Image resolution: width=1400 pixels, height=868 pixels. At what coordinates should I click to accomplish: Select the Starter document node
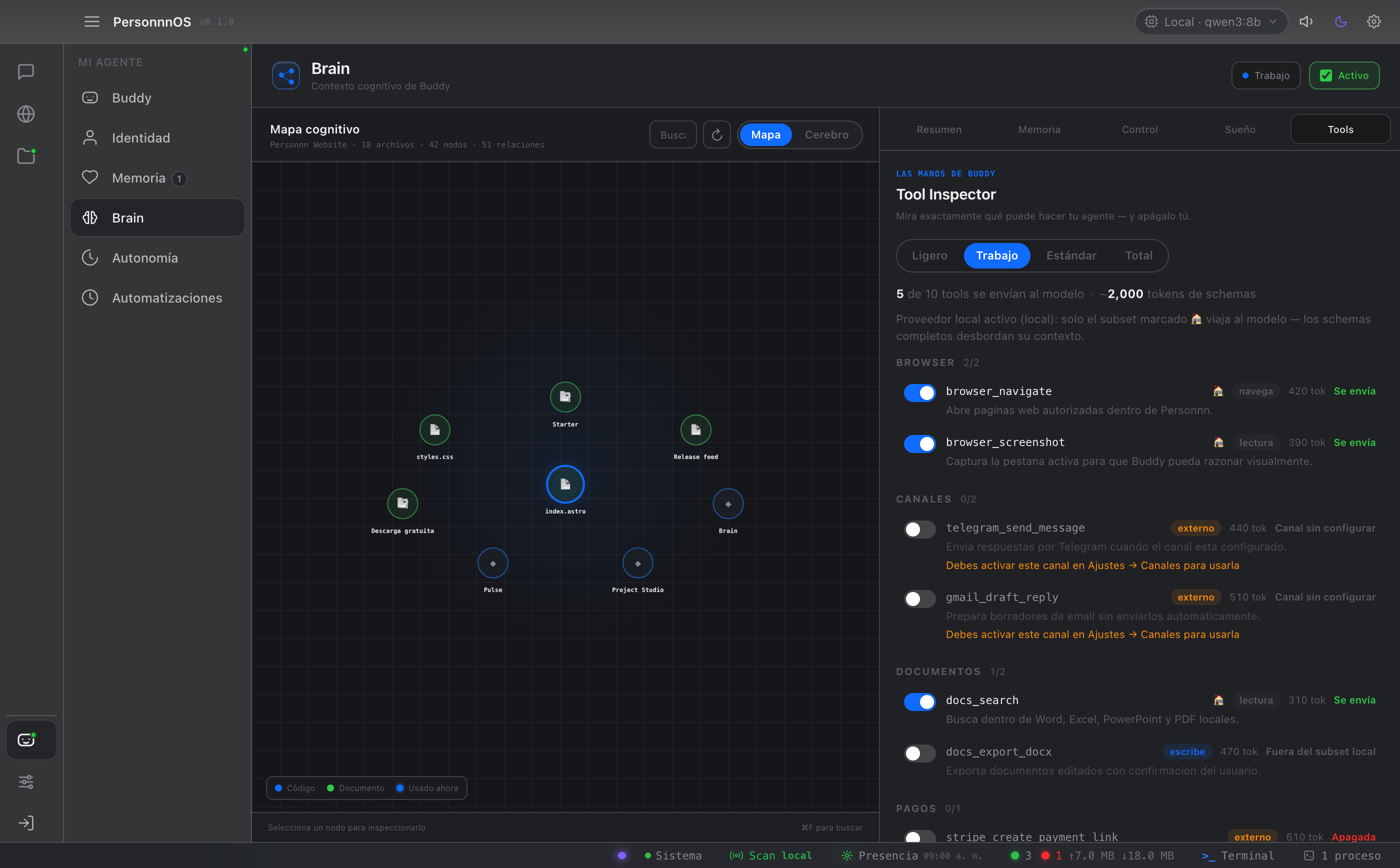[565, 396]
